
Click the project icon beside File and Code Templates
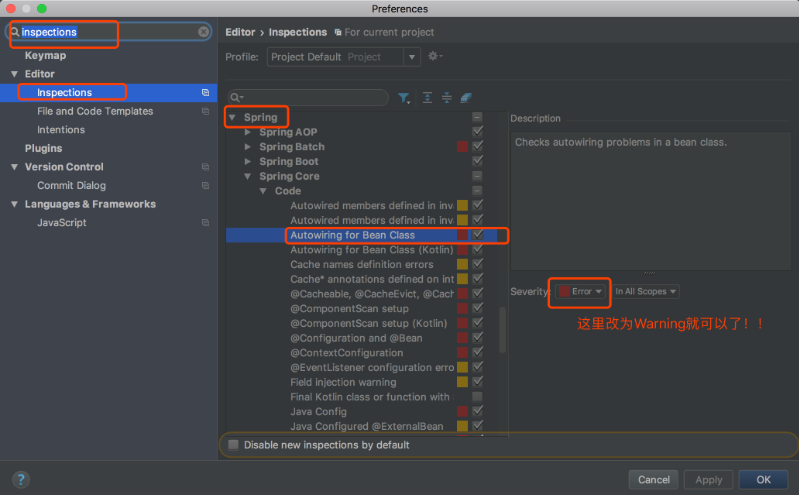click(205, 111)
